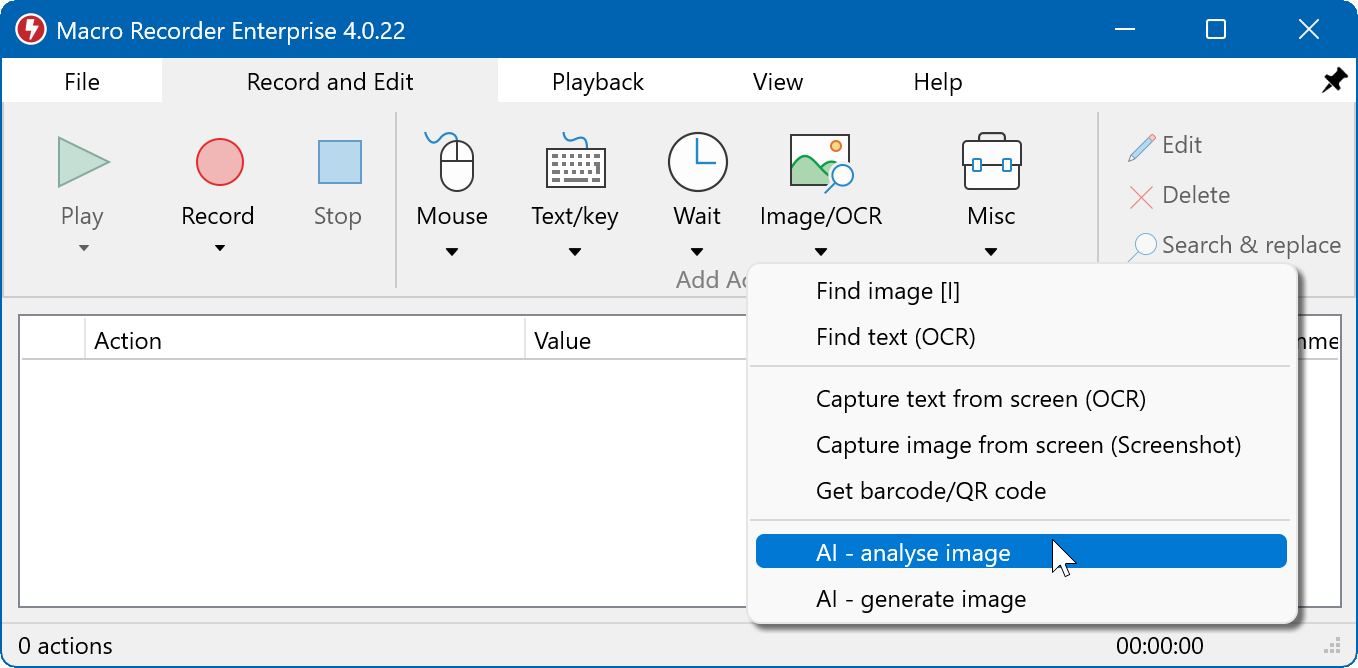Select the Text/key keyboard icon
The width and height of the screenshot is (1358, 668).
pyautogui.click(x=575, y=164)
